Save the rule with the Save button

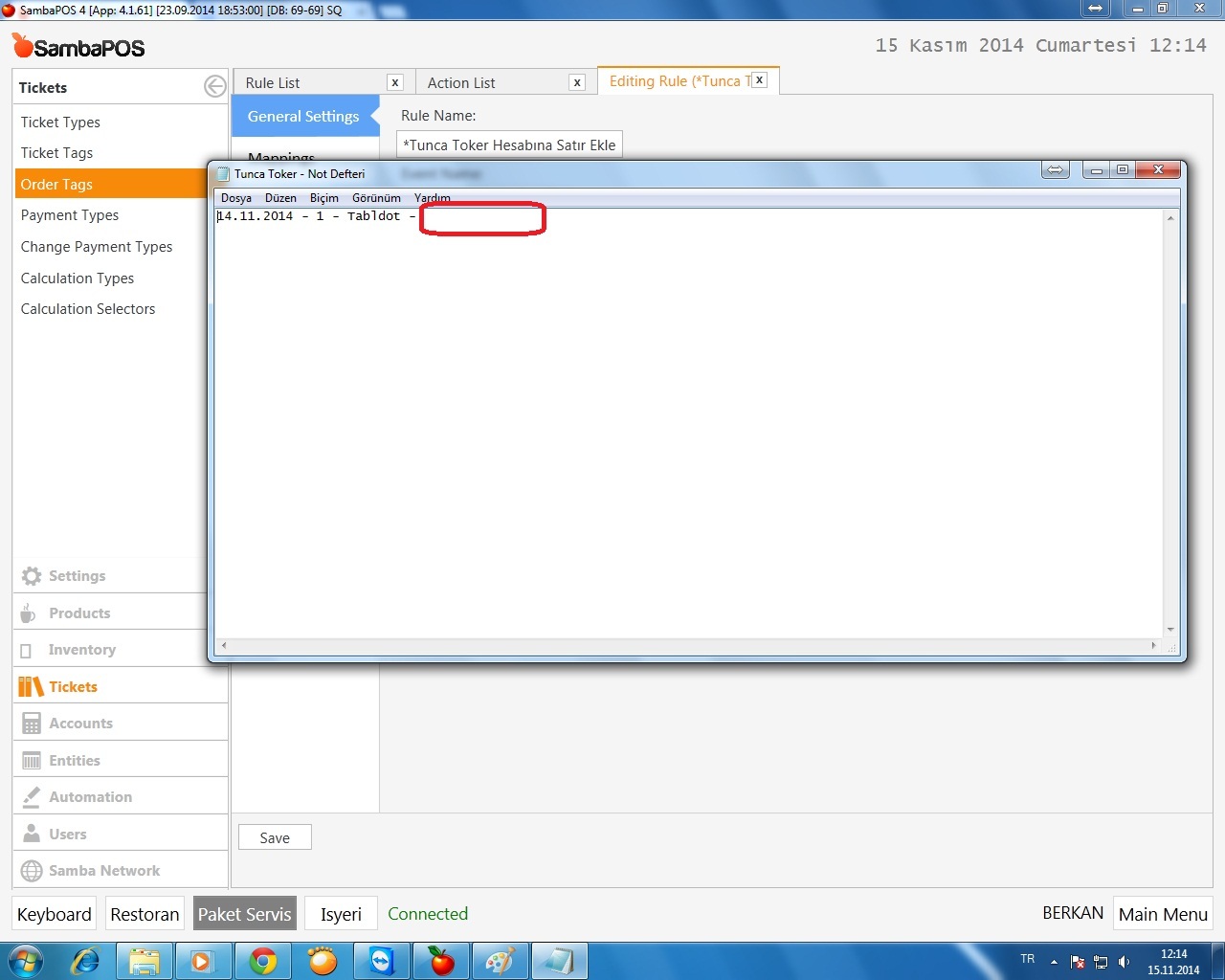pos(274,836)
